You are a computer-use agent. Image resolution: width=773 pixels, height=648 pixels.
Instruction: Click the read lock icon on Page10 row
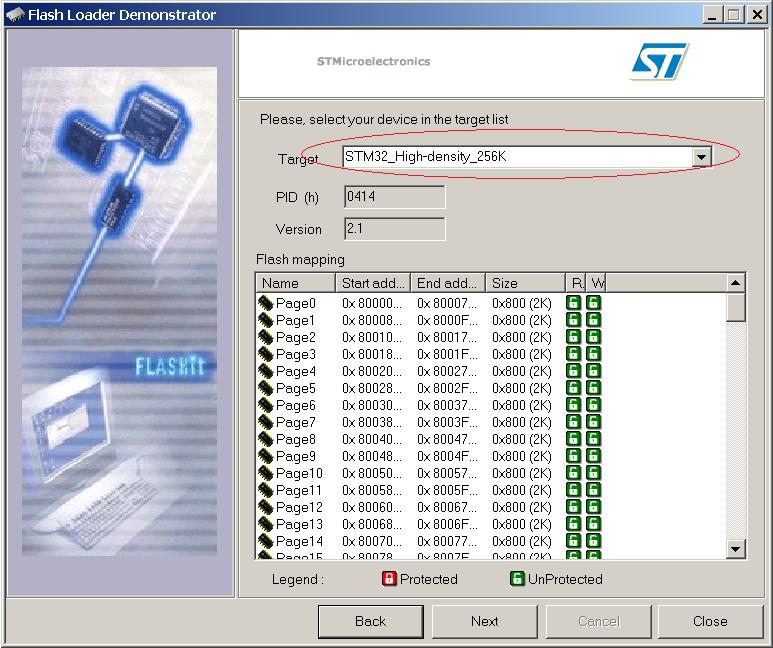(574, 474)
